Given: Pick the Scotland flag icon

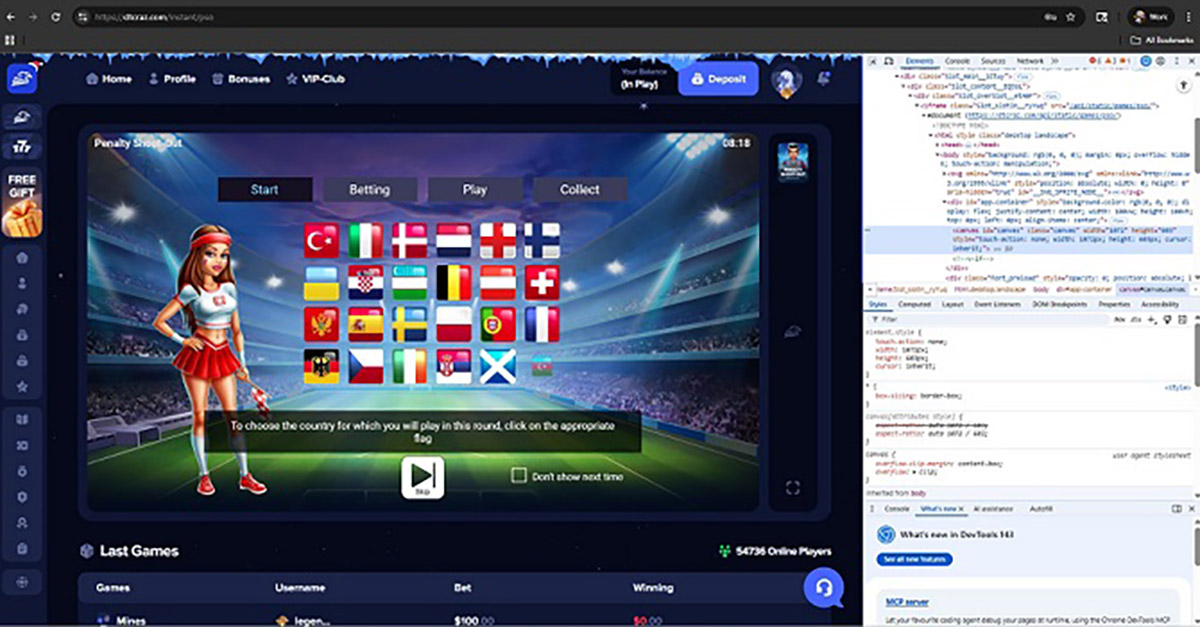Looking at the screenshot, I should (x=498, y=366).
